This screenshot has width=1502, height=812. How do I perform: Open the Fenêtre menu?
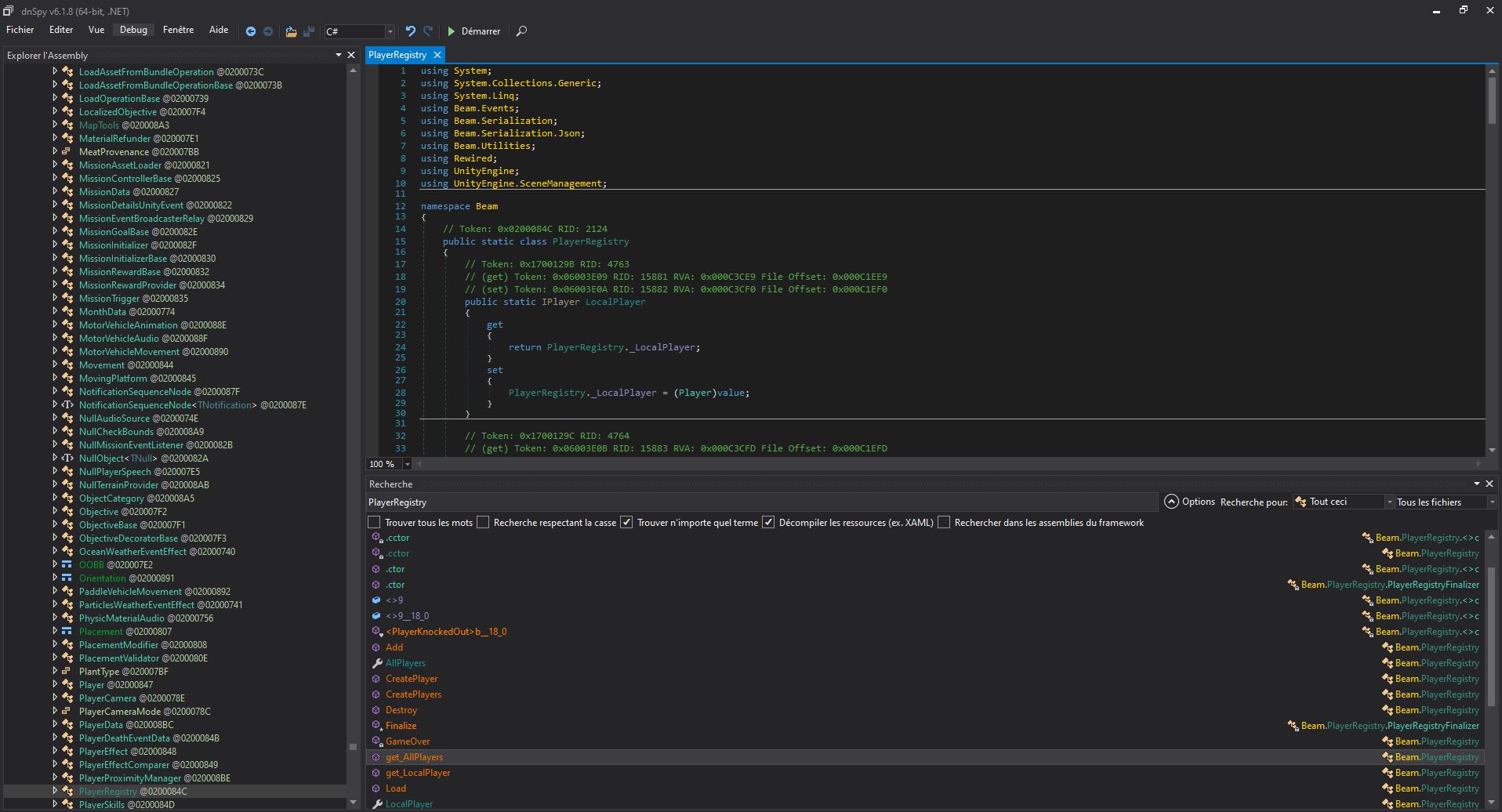[178, 30]
